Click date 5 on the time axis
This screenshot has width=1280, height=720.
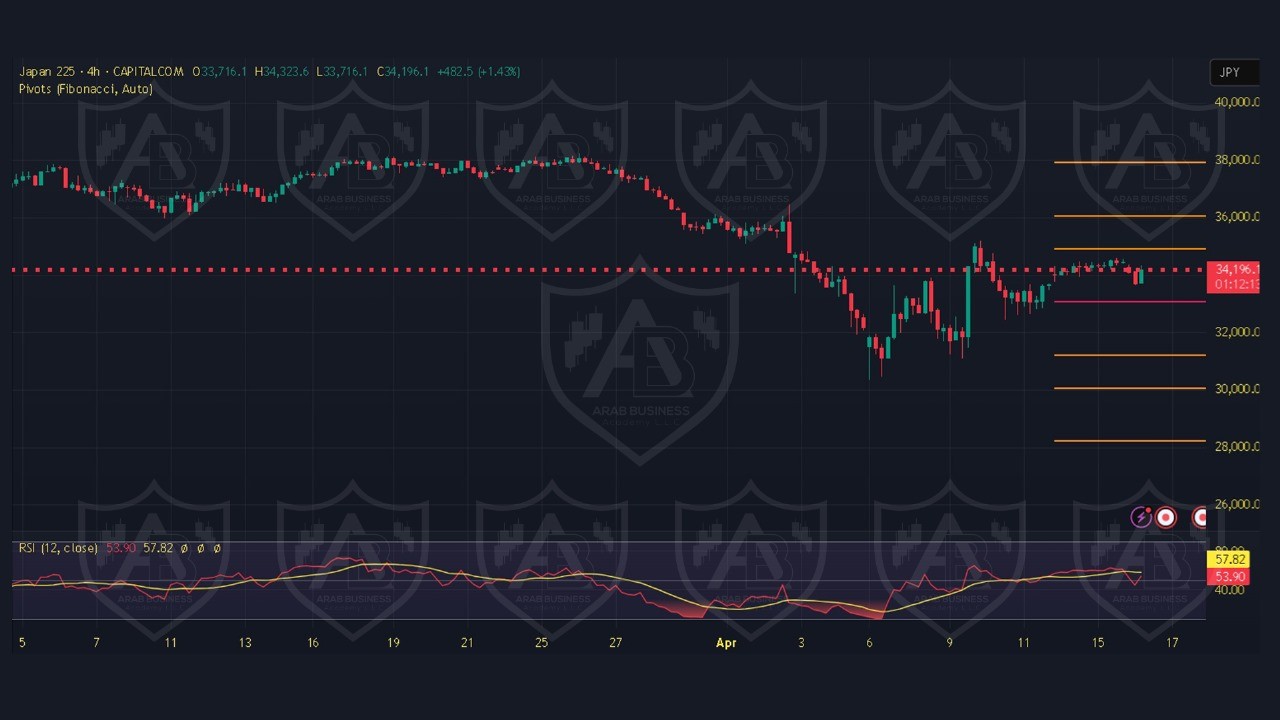(22, 643)
